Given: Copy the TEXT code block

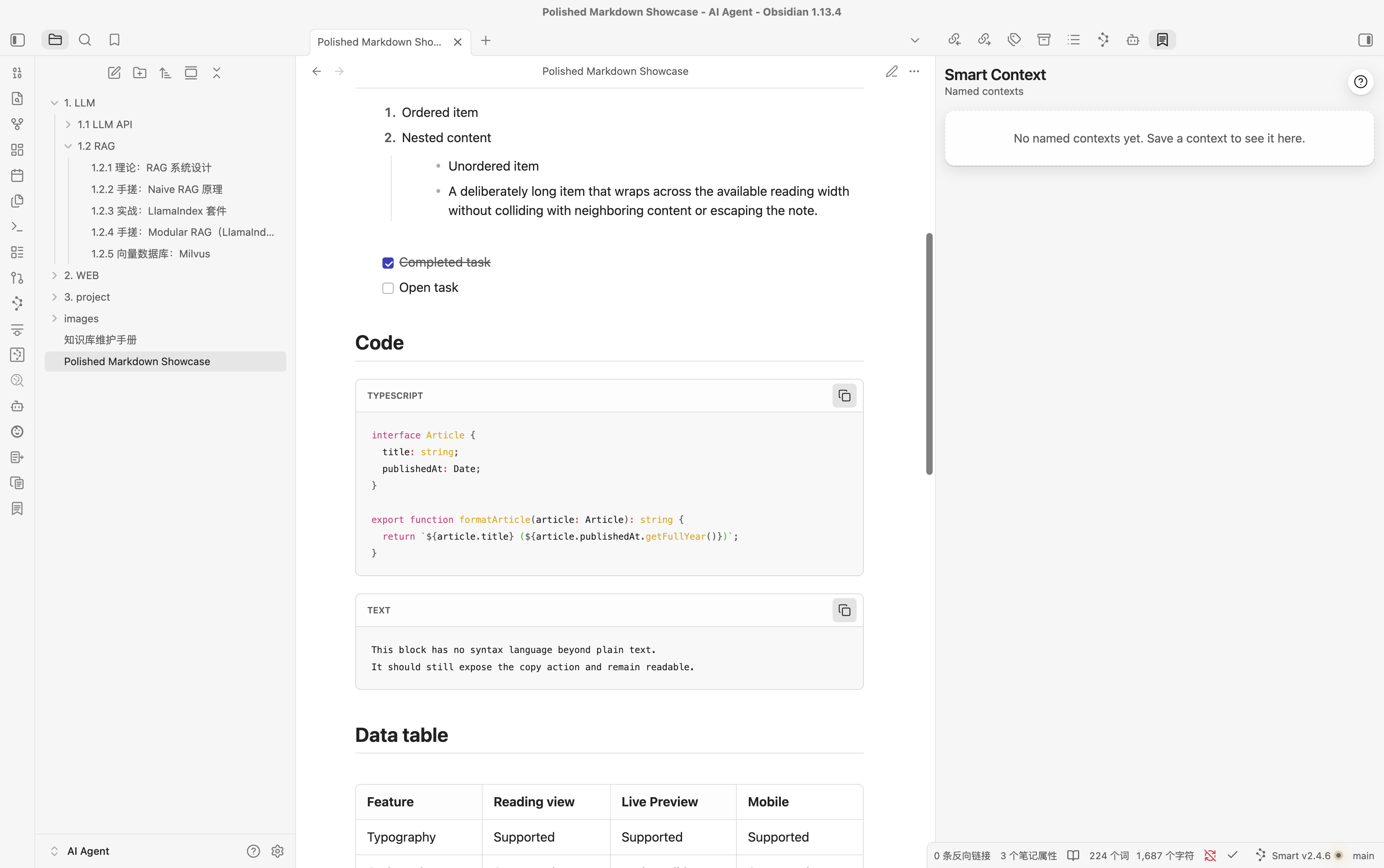Looking at the screenshot, I should pyautogui.click(x=845, y=611).
